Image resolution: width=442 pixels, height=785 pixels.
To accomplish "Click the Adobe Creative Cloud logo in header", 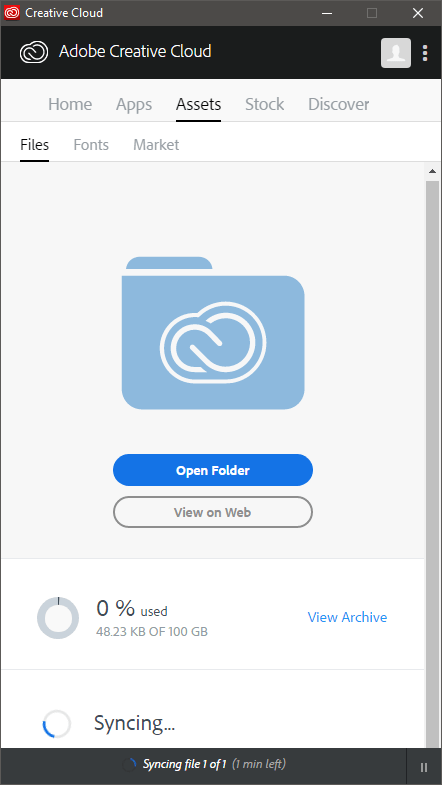I will [34, 52].
